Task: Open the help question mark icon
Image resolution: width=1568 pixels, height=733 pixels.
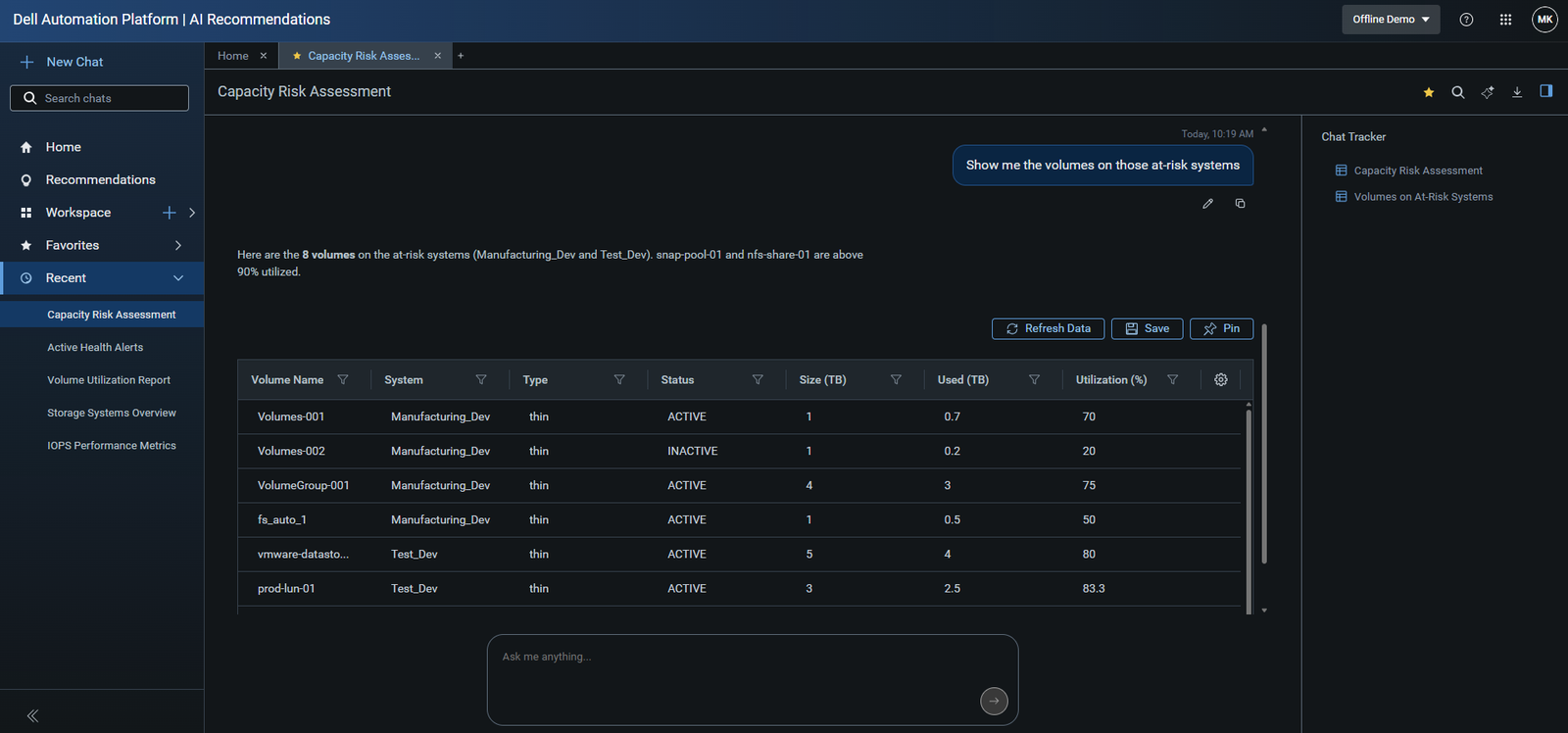Action: tap(1466, 20)
